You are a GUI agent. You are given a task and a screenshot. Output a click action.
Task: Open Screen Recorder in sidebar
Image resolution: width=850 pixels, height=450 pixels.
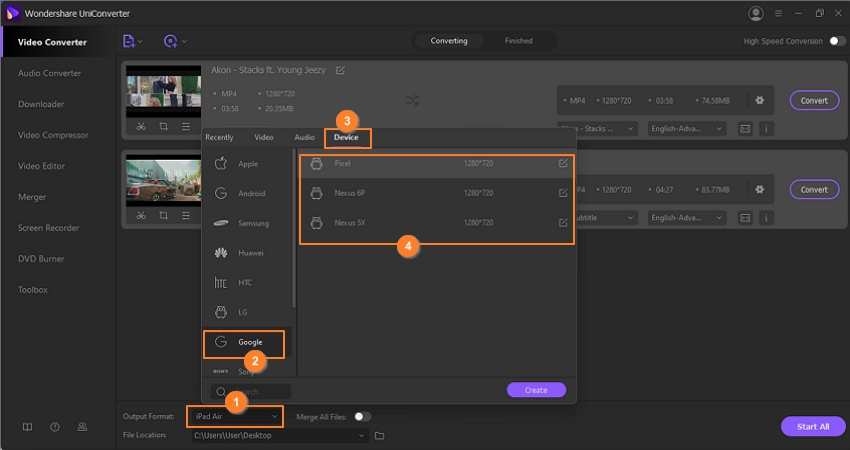[x=48, y=228]
